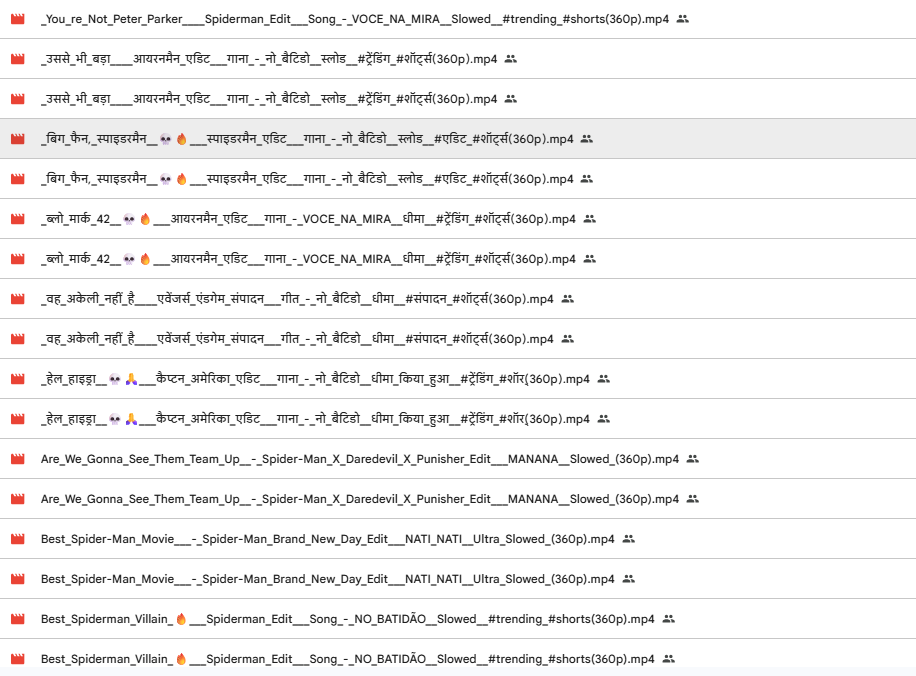Select upper वह_अकेली_नहीं_है एवेंजर्स file name
Image resolution: width=916 pixels, height=676 pixels.
coord(297,299)
